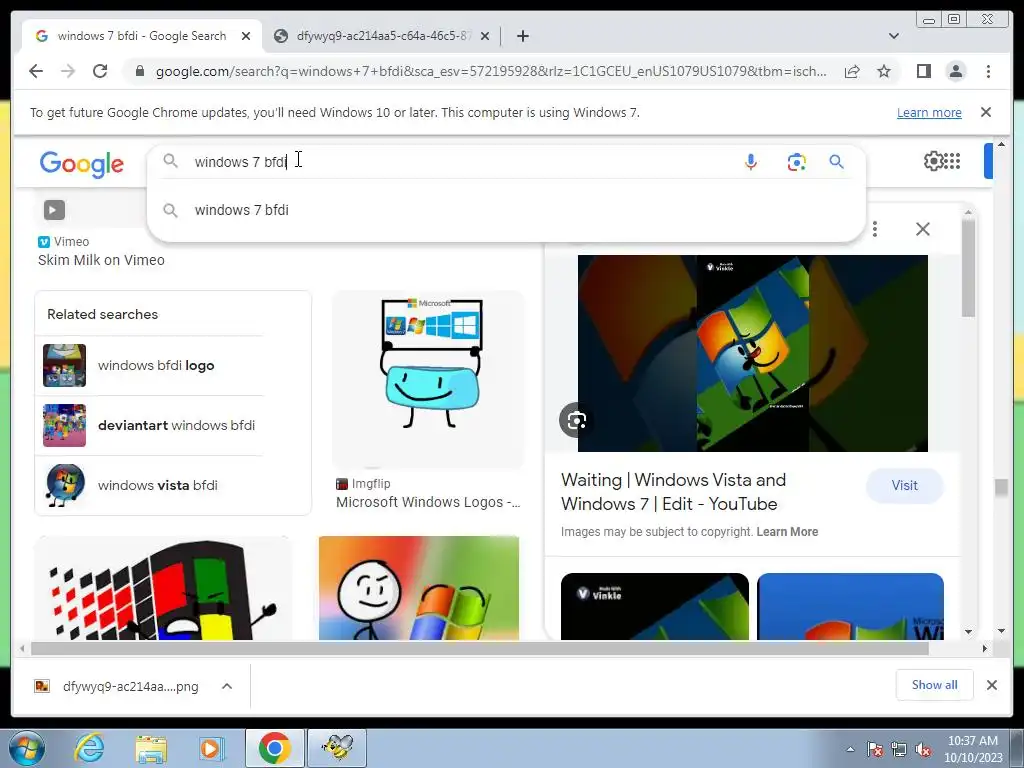
Task: Open the taskbar clock and date
Action: click(x=973, y=749)
